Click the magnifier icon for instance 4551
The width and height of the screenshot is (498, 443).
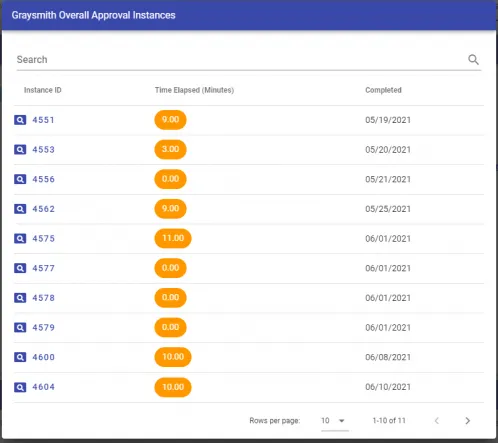pyautogui.click(x=20, y=120)
